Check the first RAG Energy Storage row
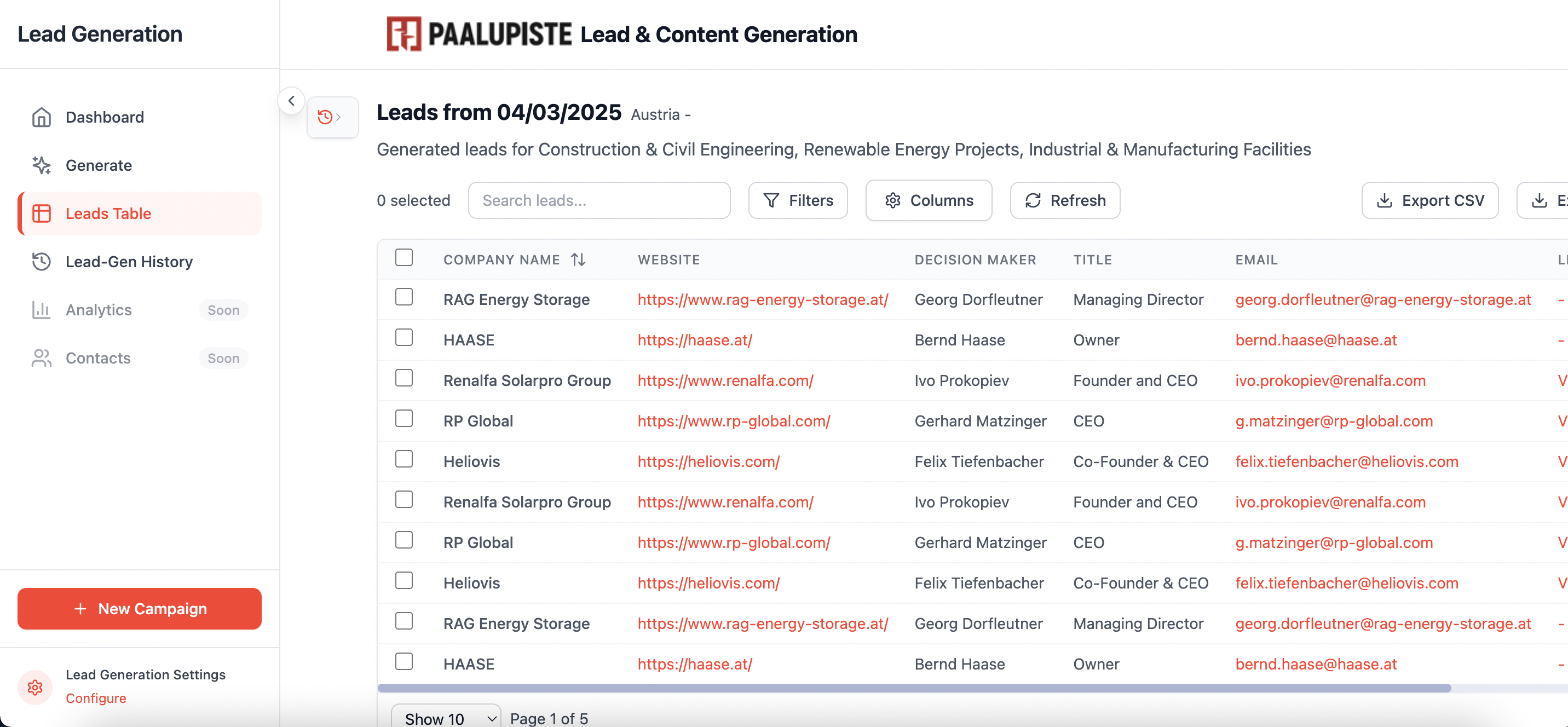The height and width of the screenshot is (727, 1568). (403, 297)
